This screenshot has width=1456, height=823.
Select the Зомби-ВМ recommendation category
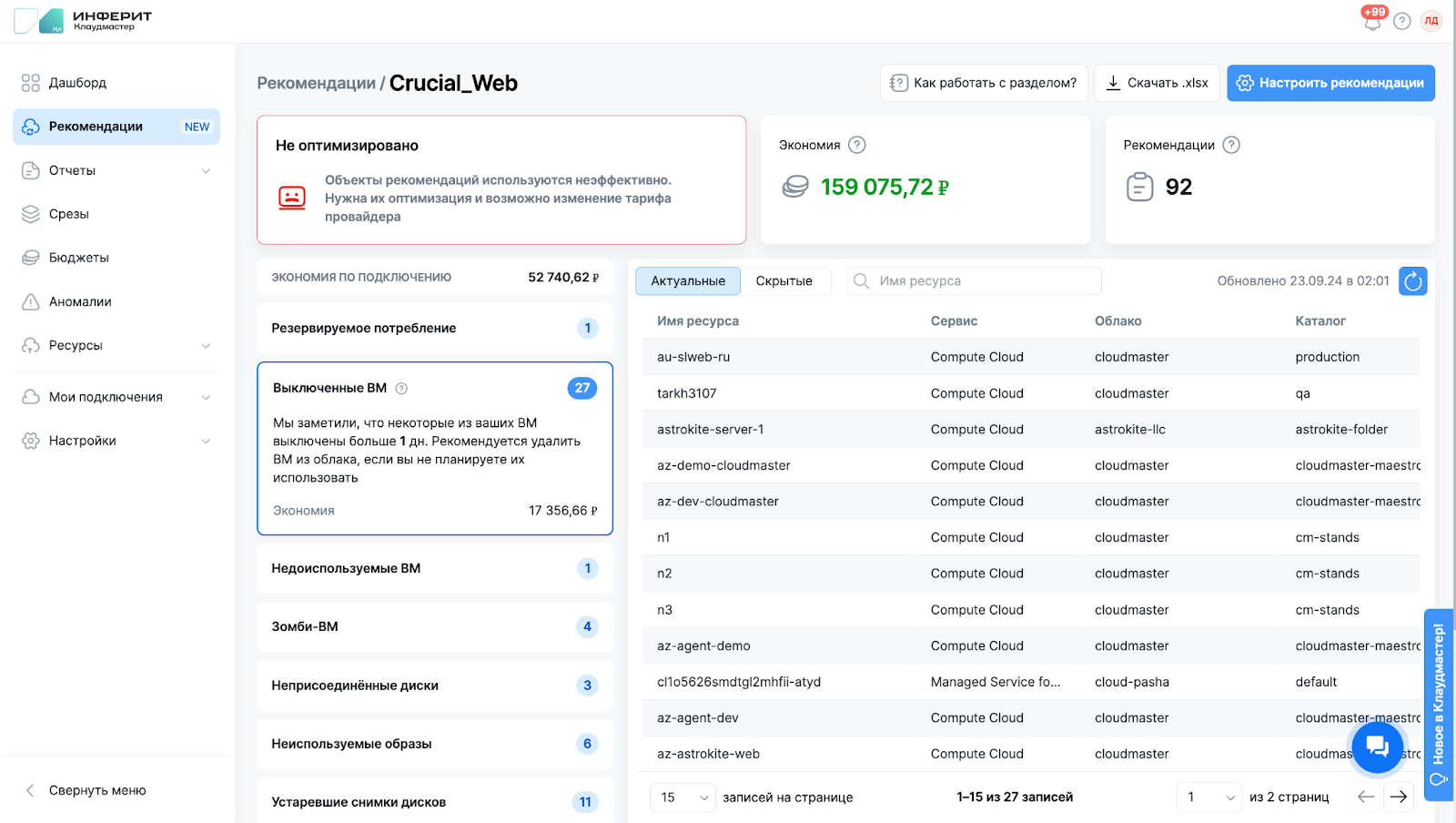coord(434,626)
